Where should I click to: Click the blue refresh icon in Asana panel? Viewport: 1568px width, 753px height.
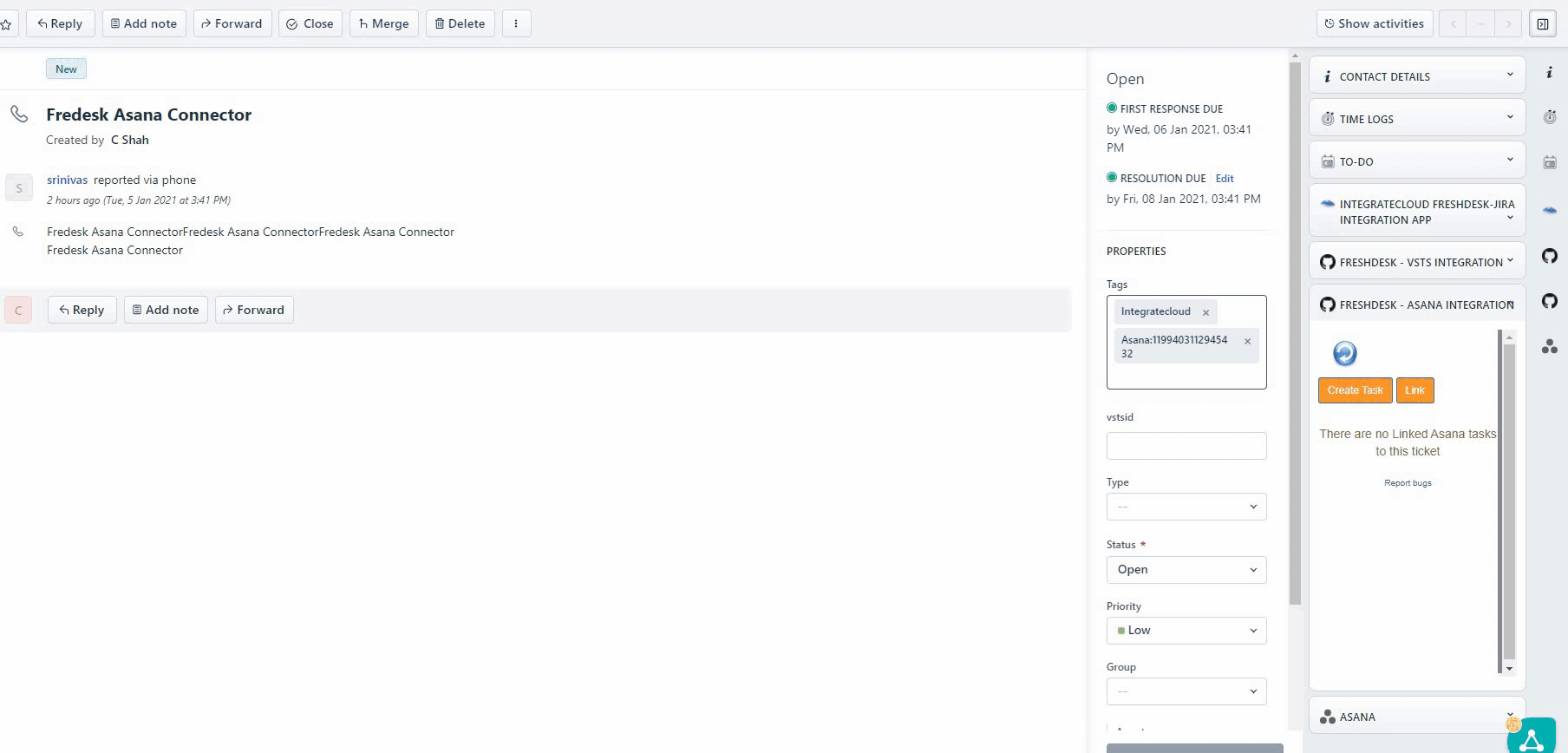point(1344,353)
